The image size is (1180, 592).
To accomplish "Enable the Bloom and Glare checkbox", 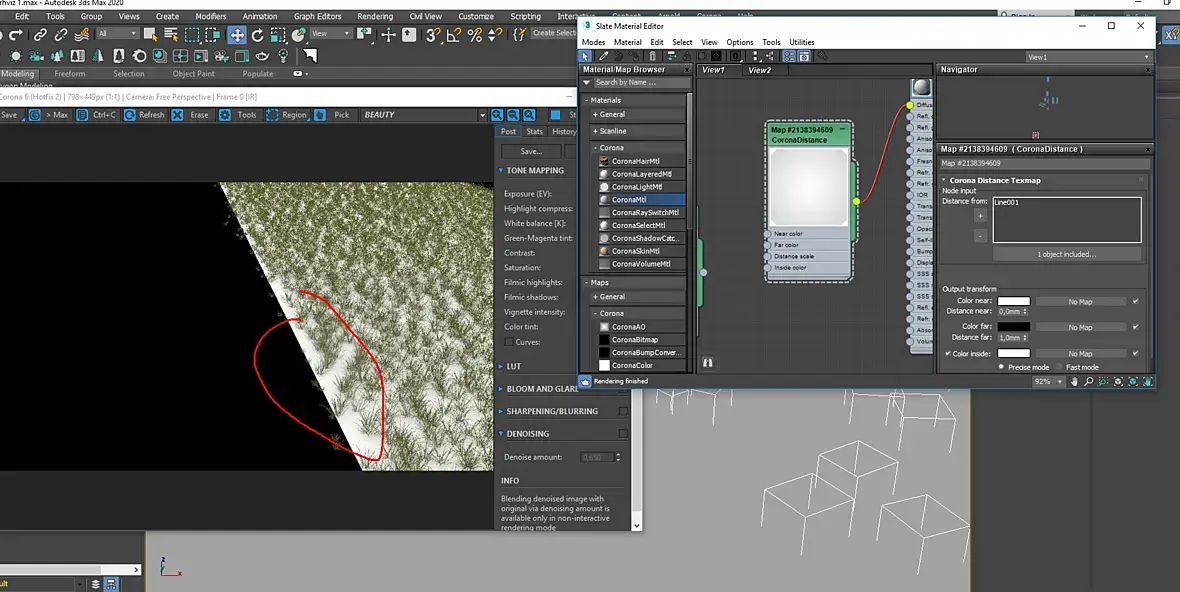I will (x=623, y=389).
